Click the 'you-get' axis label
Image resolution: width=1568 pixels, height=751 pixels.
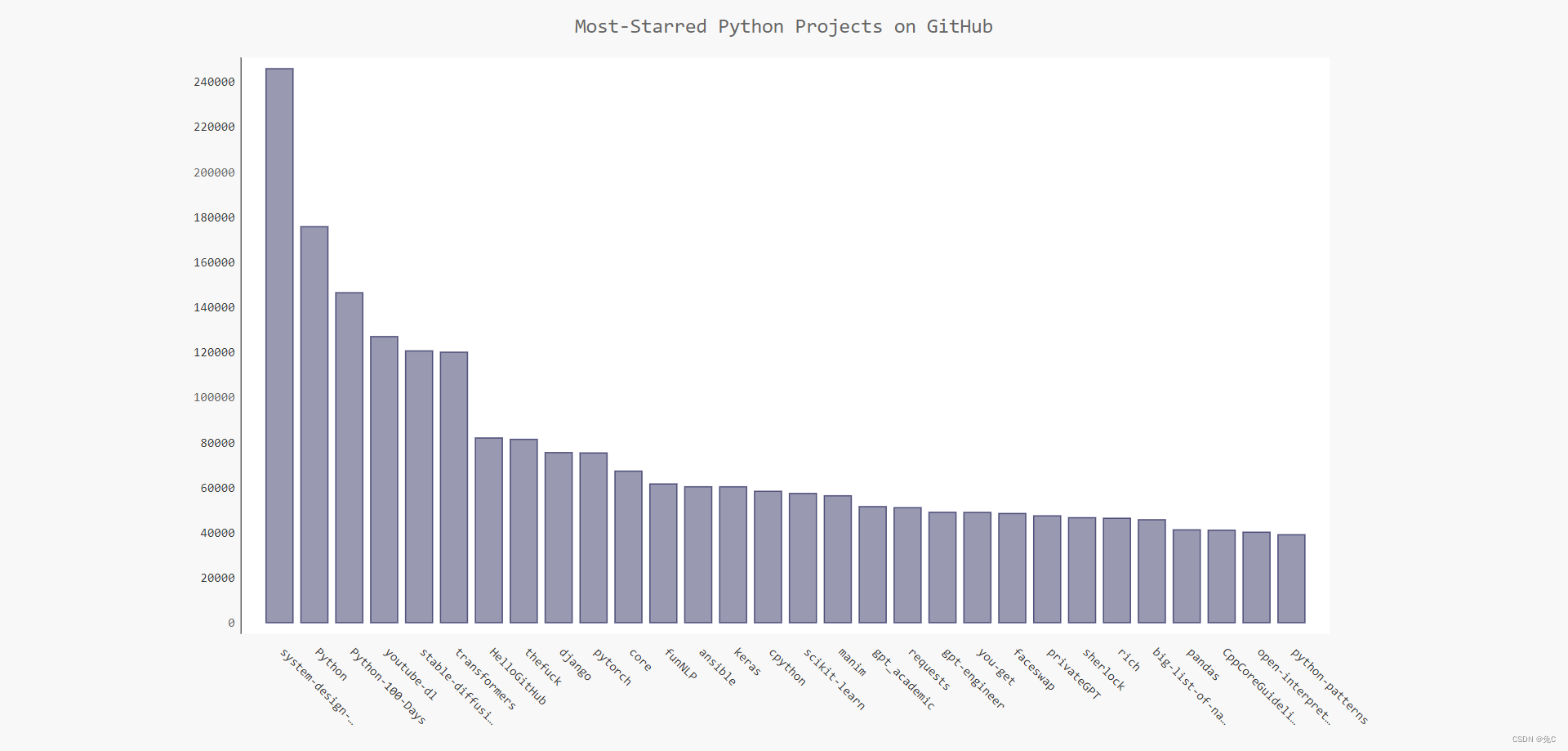click(x=996, y=667)
